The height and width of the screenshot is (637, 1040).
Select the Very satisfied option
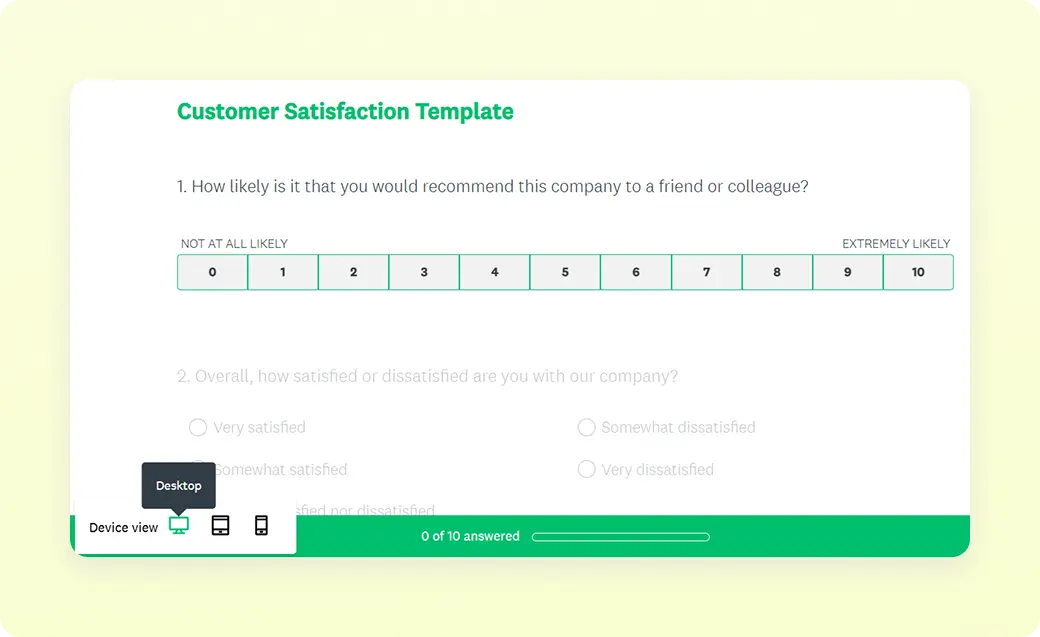click(x=198, y=428)
